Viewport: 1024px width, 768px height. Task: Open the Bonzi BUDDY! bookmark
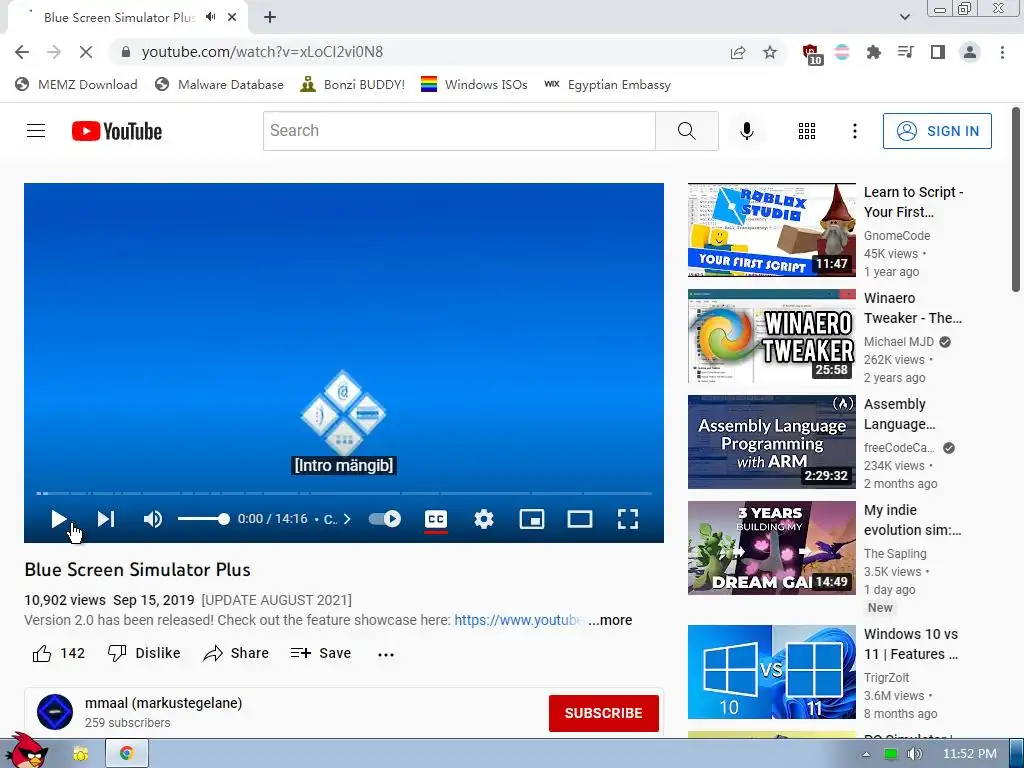(x=353, y=84)
